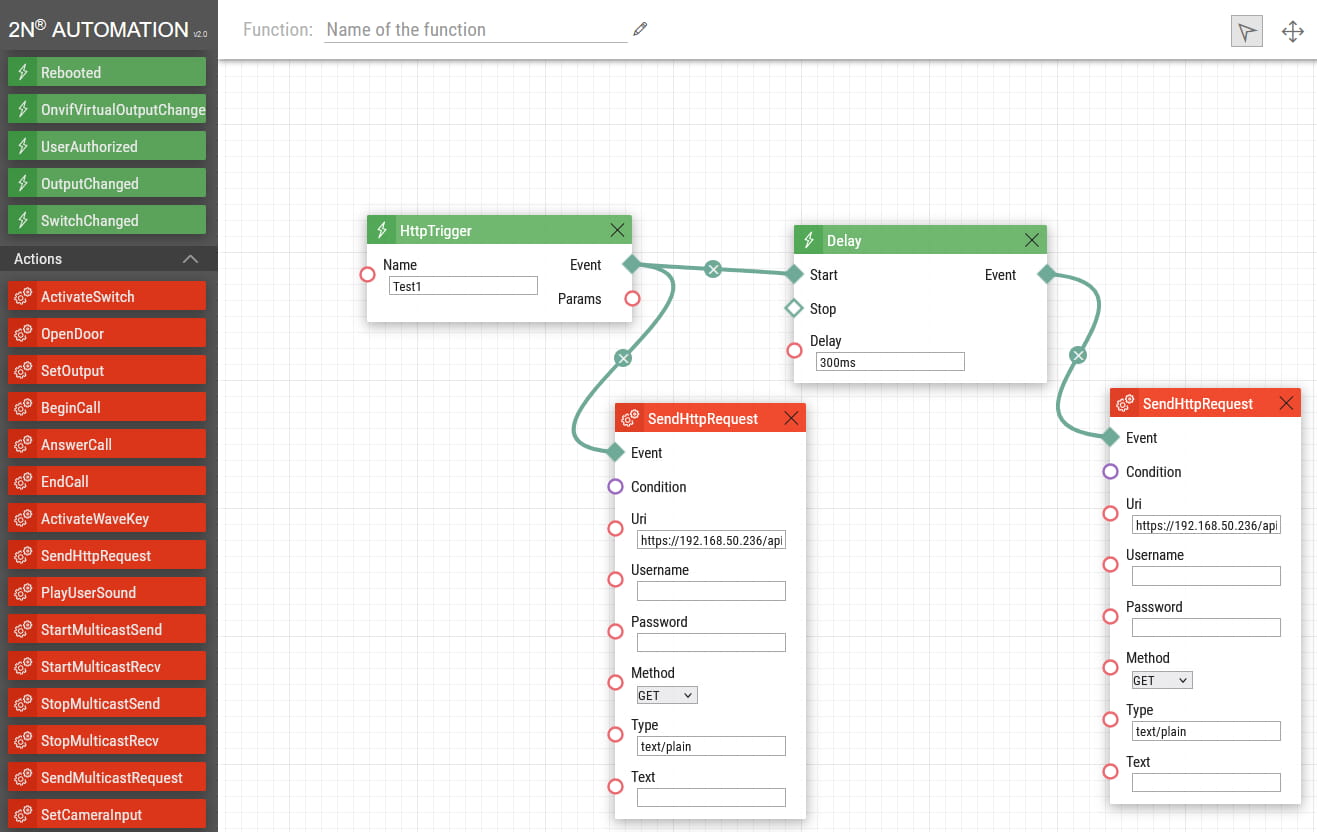Click the SetCameraInput gear icon
The image size is (1317, 832).
23,814
